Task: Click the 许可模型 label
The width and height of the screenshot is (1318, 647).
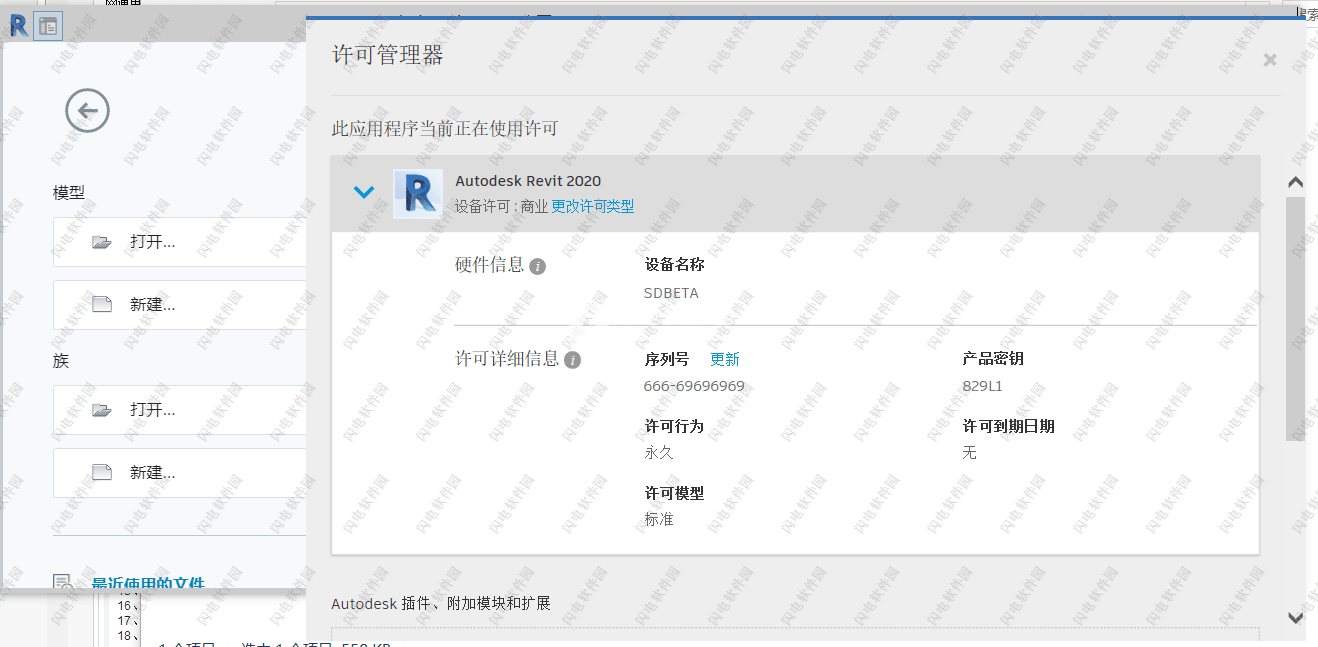Action: click(x=675, y=493)
